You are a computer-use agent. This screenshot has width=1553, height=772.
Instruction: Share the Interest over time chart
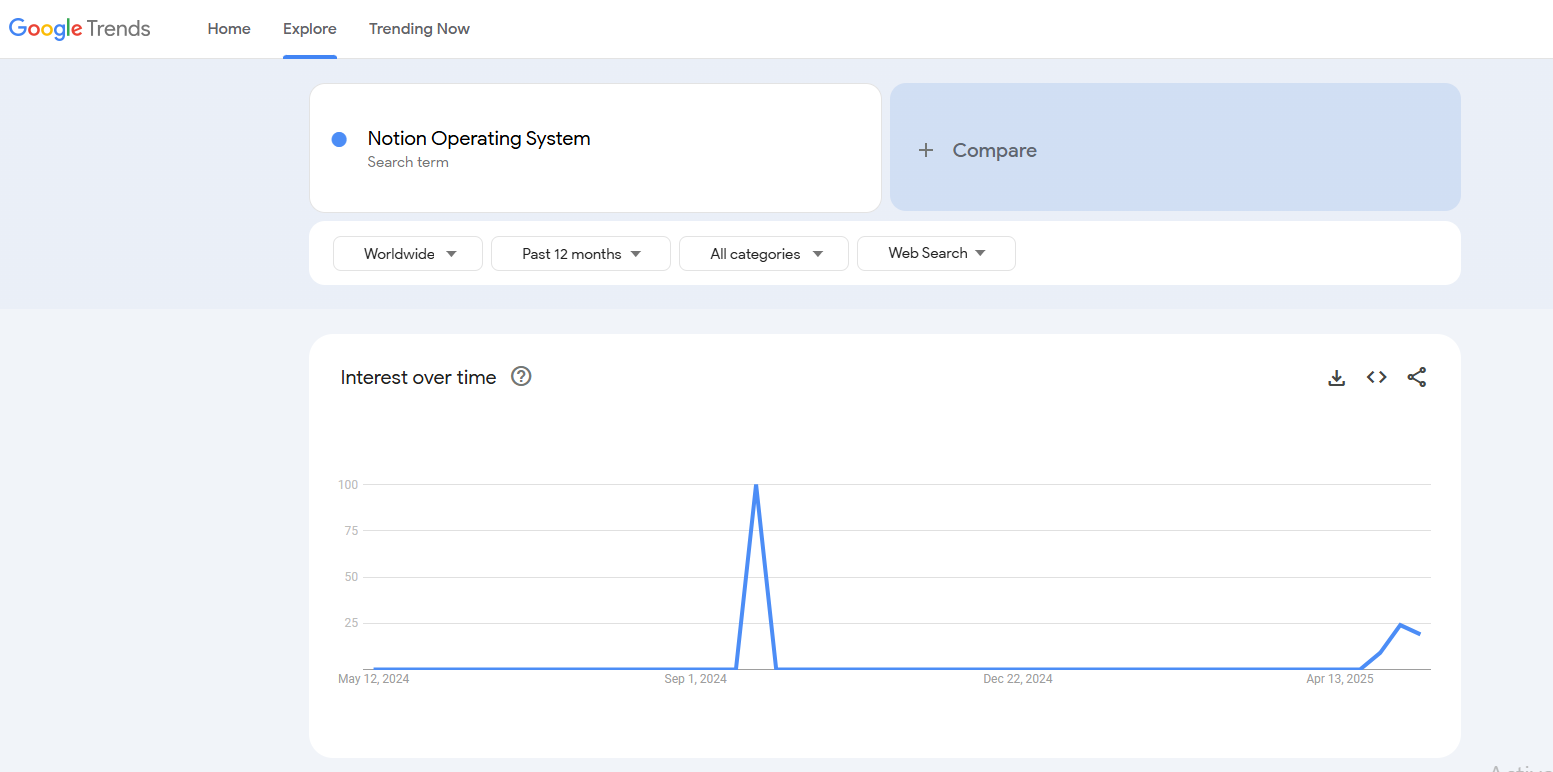1417,377
